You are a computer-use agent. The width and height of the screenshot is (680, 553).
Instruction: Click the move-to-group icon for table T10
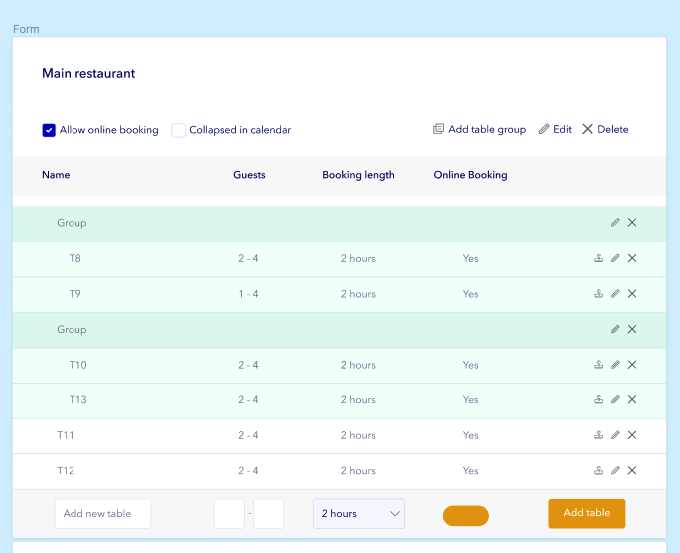(x=598, y=365)
